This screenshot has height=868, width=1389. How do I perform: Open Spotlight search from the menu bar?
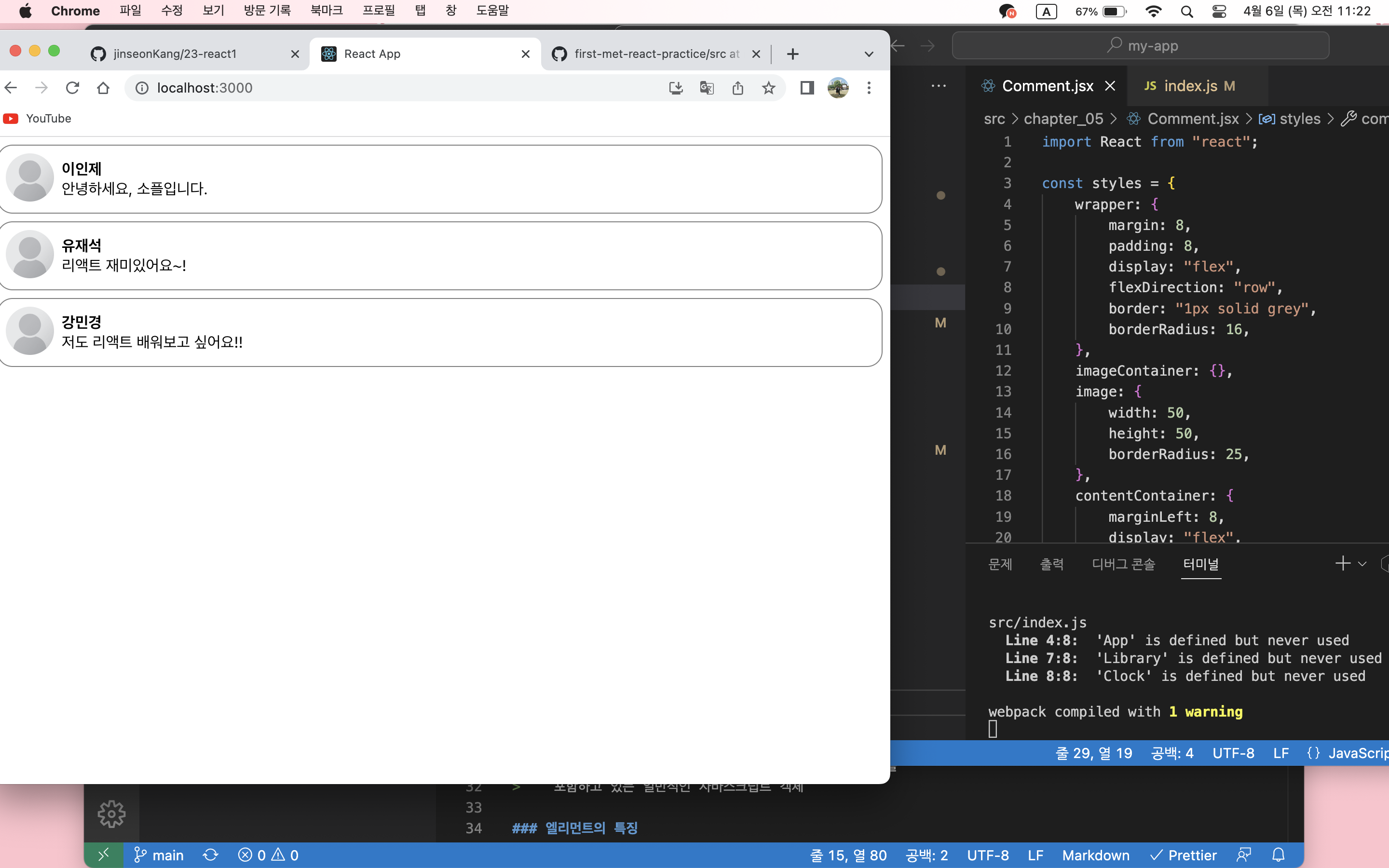1187,11
